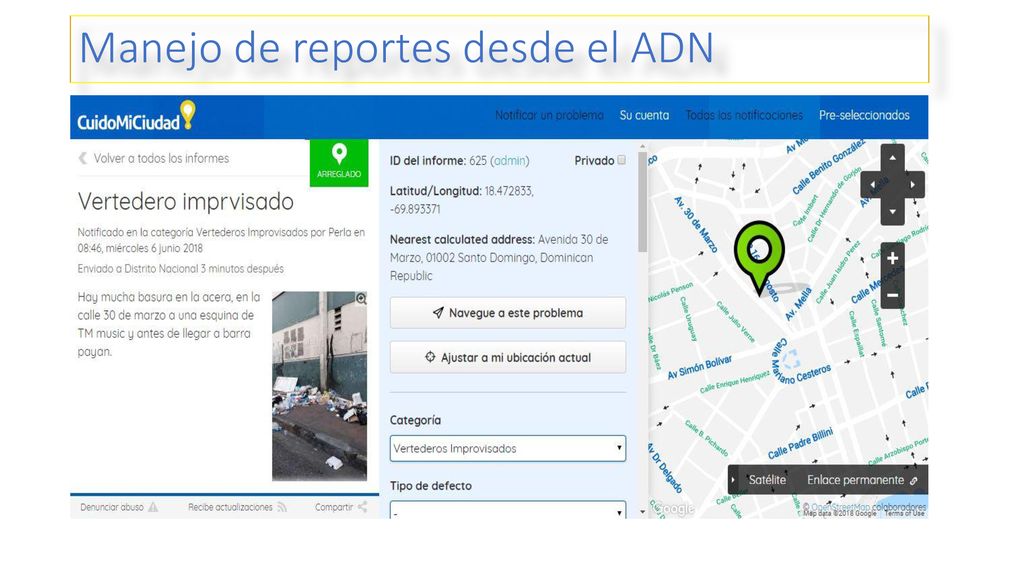
Task: Click the CuidoMiCiudad logo
Action: click(x=136, y=116)
